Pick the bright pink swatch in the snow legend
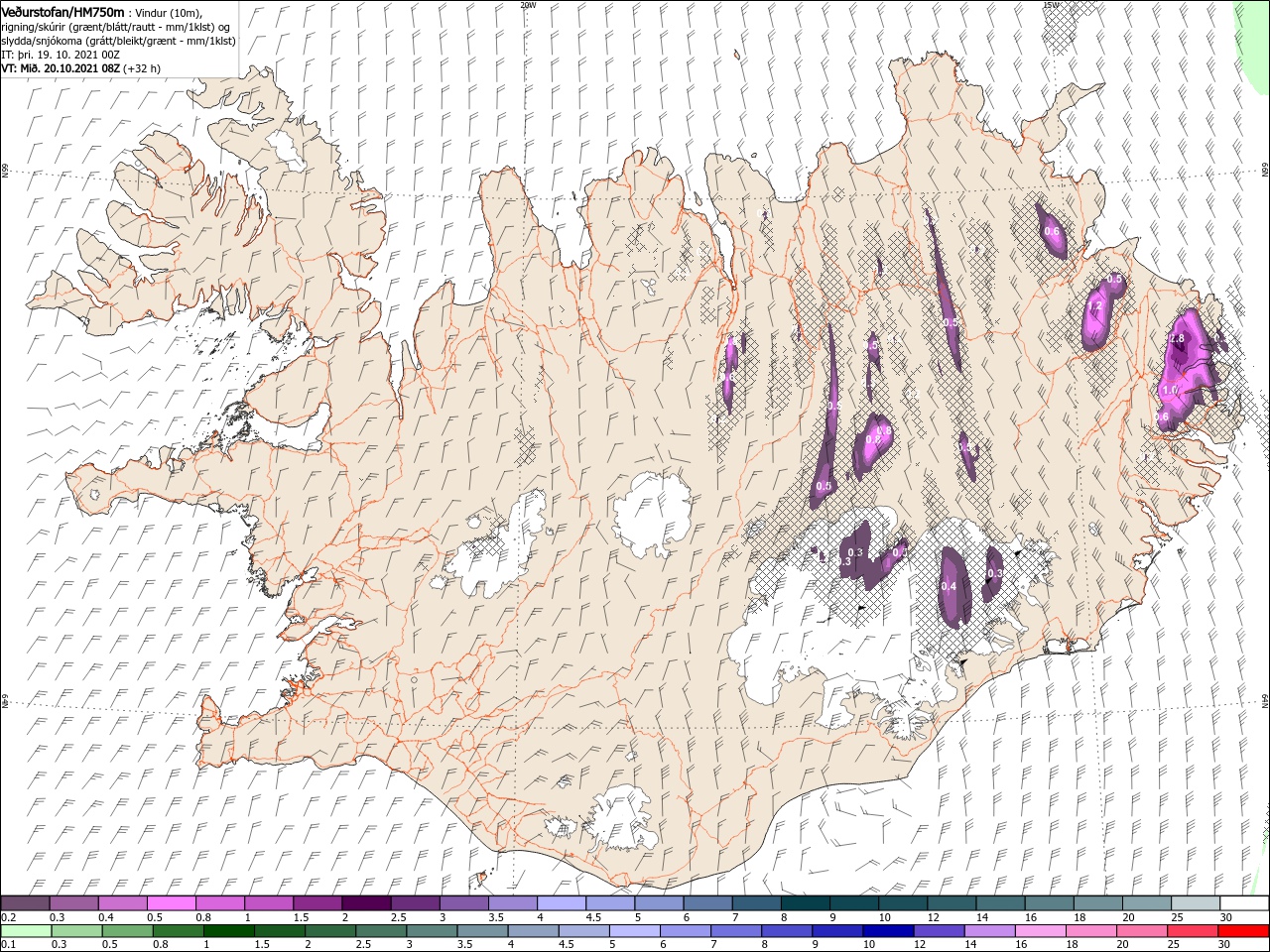 (171, 903)
